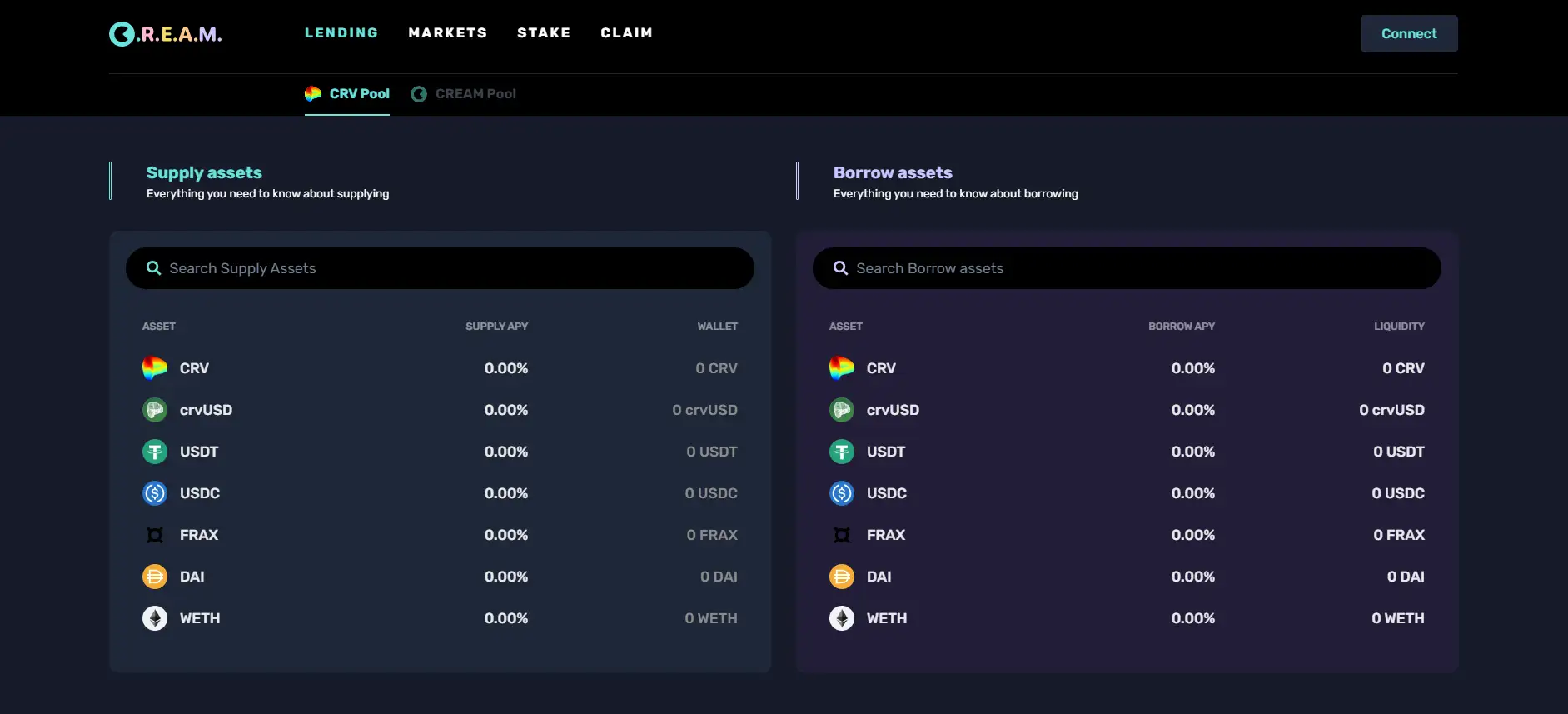The width and height of the screenshot is (1568, 714).
Task: Switch to the CREAM Pool tab
Action: pyautogui.click(x=464, y=94)
